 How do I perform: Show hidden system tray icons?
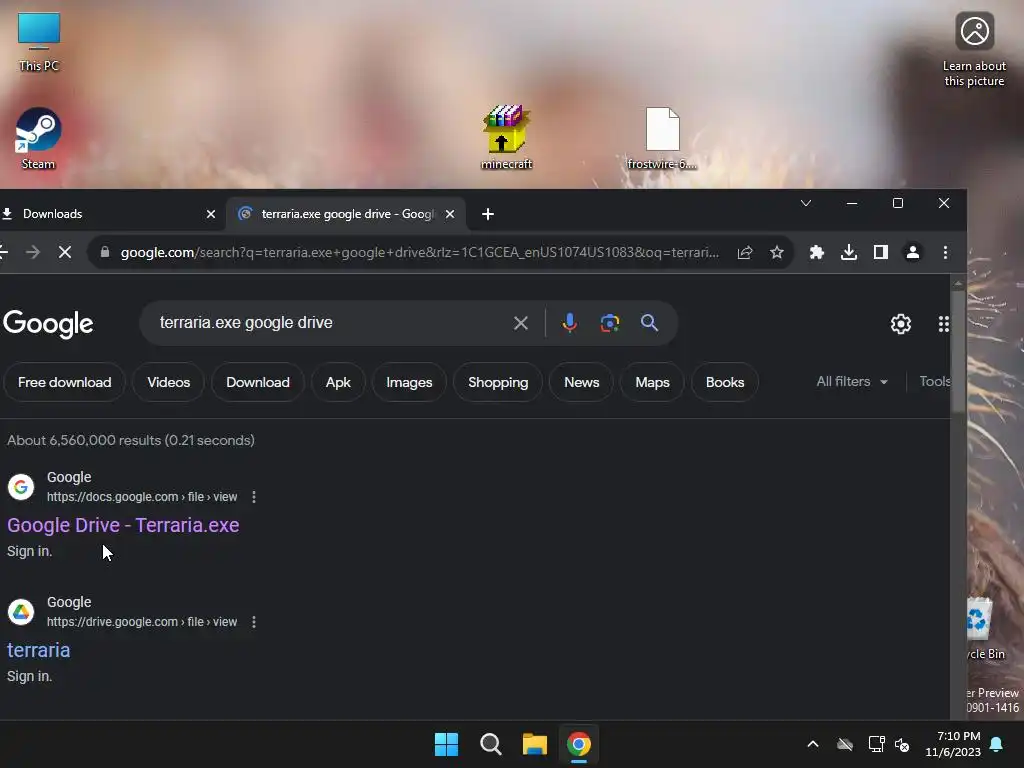812,744
